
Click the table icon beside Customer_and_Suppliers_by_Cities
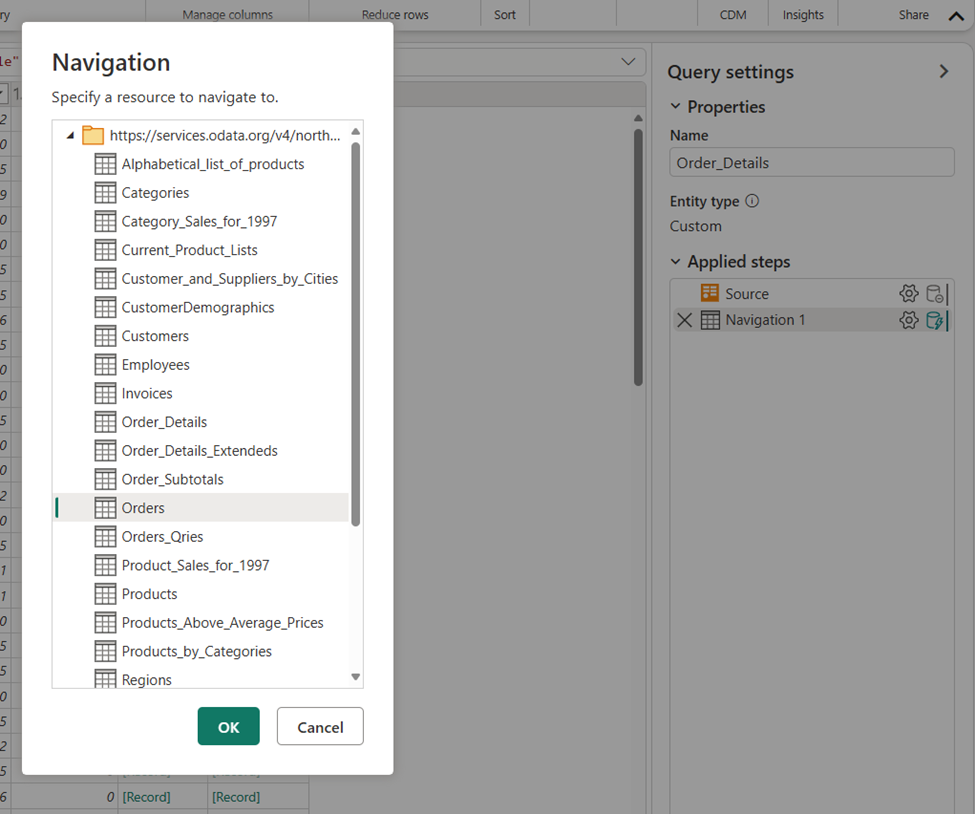coord(105,279)
